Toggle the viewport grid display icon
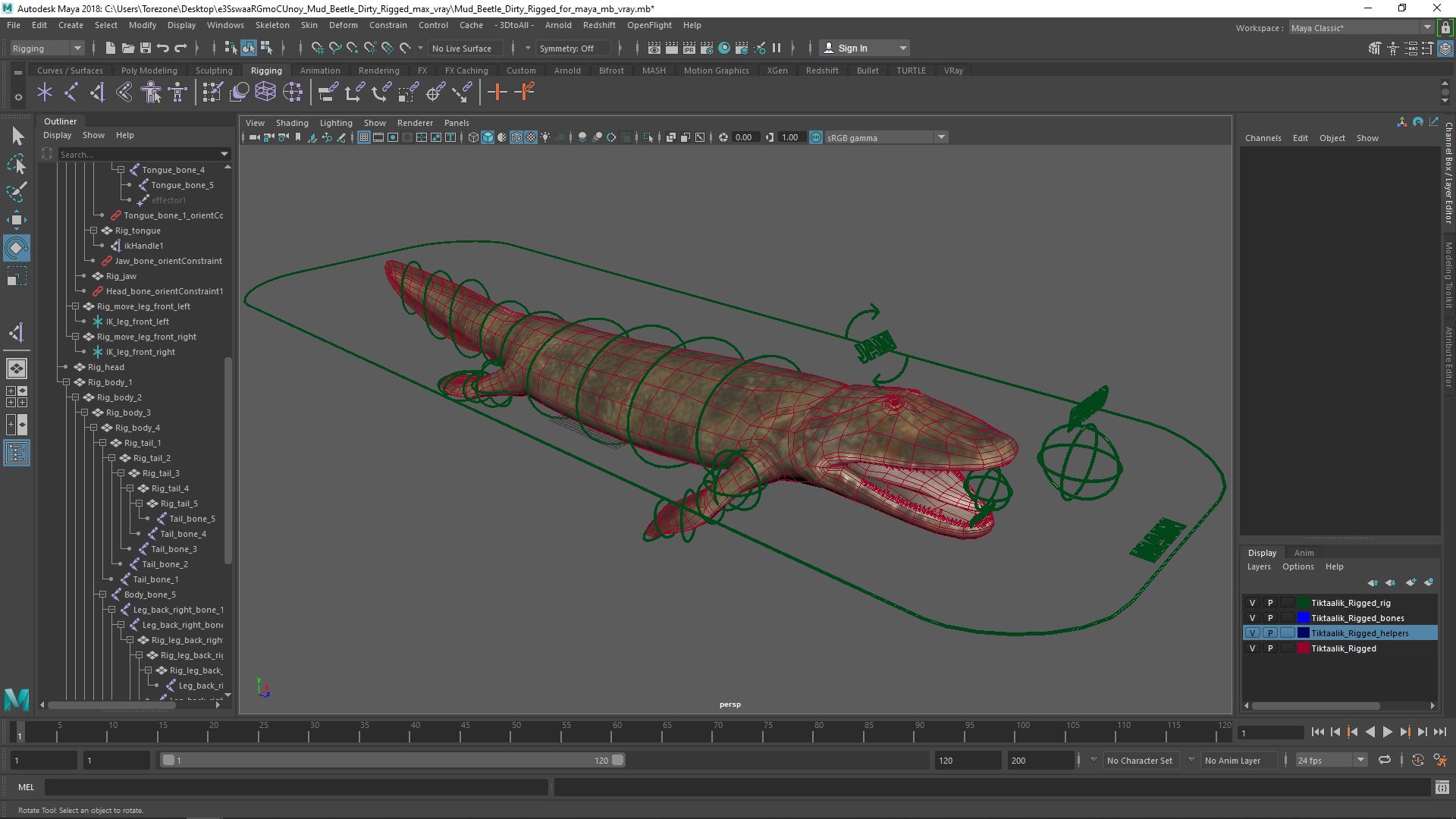The width and height of the screenshot is (1456, 819). coord(364,137)
